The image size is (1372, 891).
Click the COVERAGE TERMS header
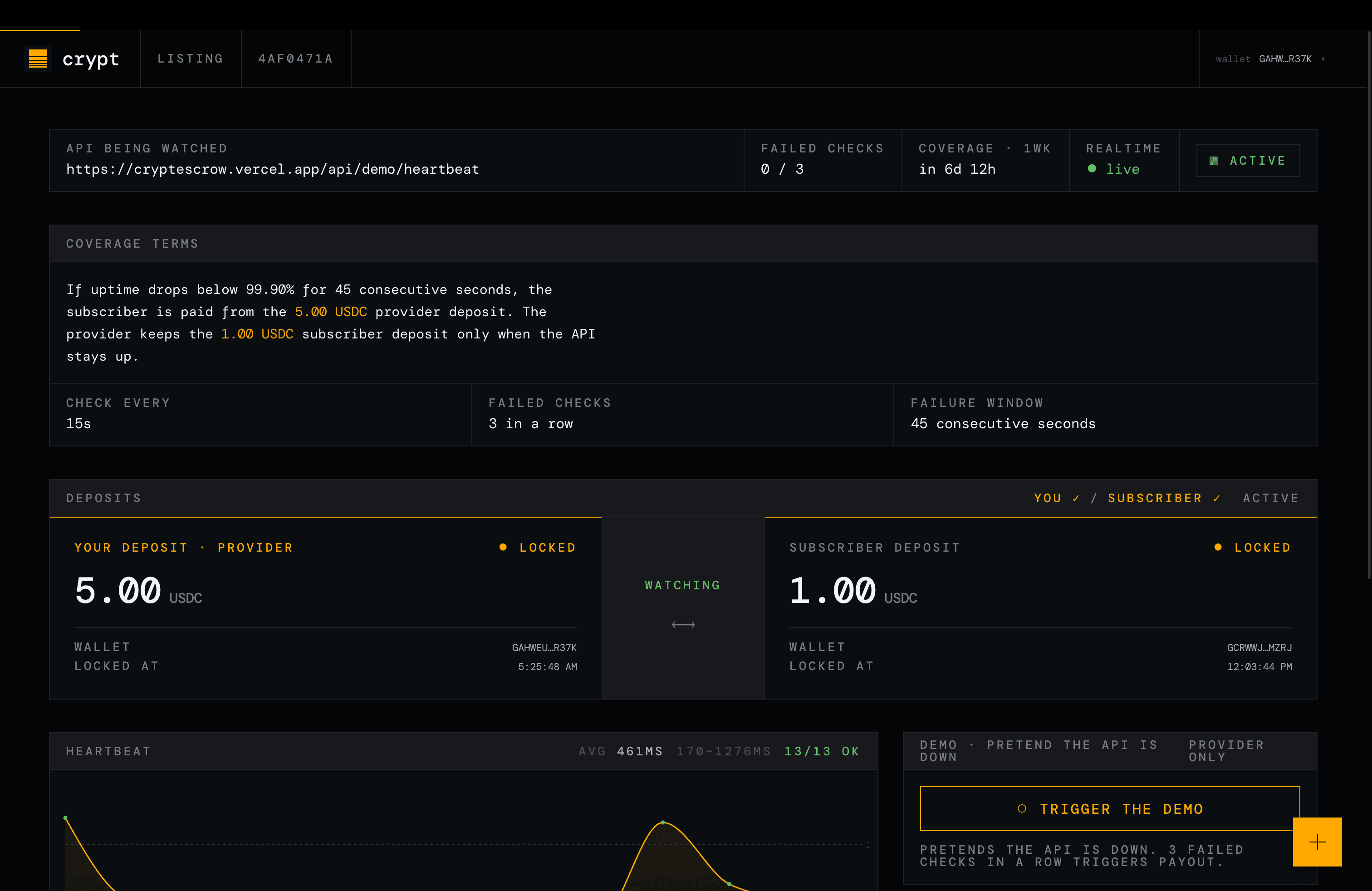tap(683, 244)
